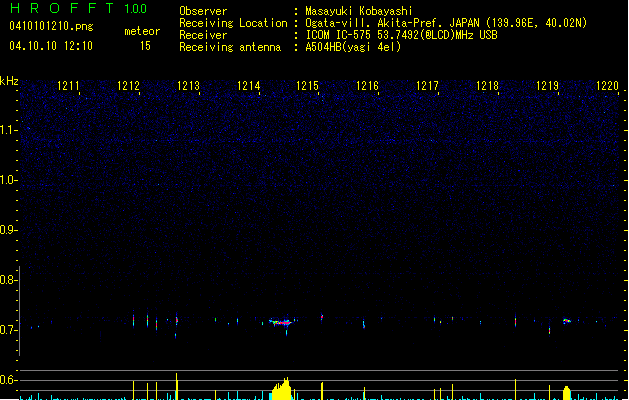
Task: Click the Ogata-vill. Akita-Pref. JAPAN location text
Action: pos(446,23)
